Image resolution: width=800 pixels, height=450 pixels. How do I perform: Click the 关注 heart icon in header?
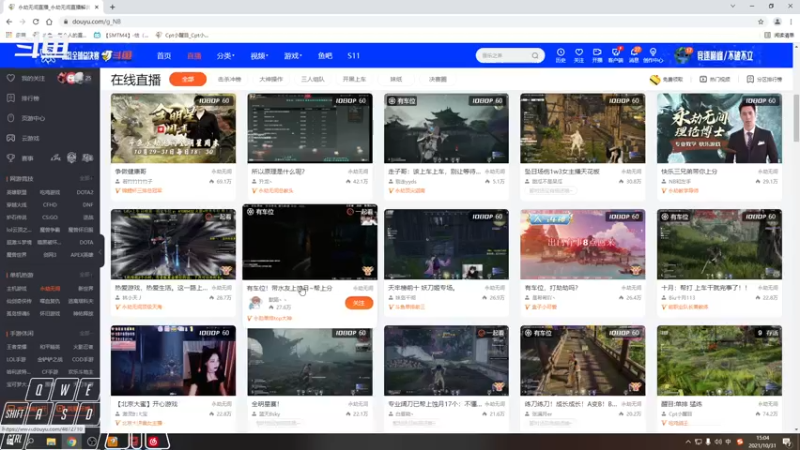pyautogui.click(x=579, y=53)
